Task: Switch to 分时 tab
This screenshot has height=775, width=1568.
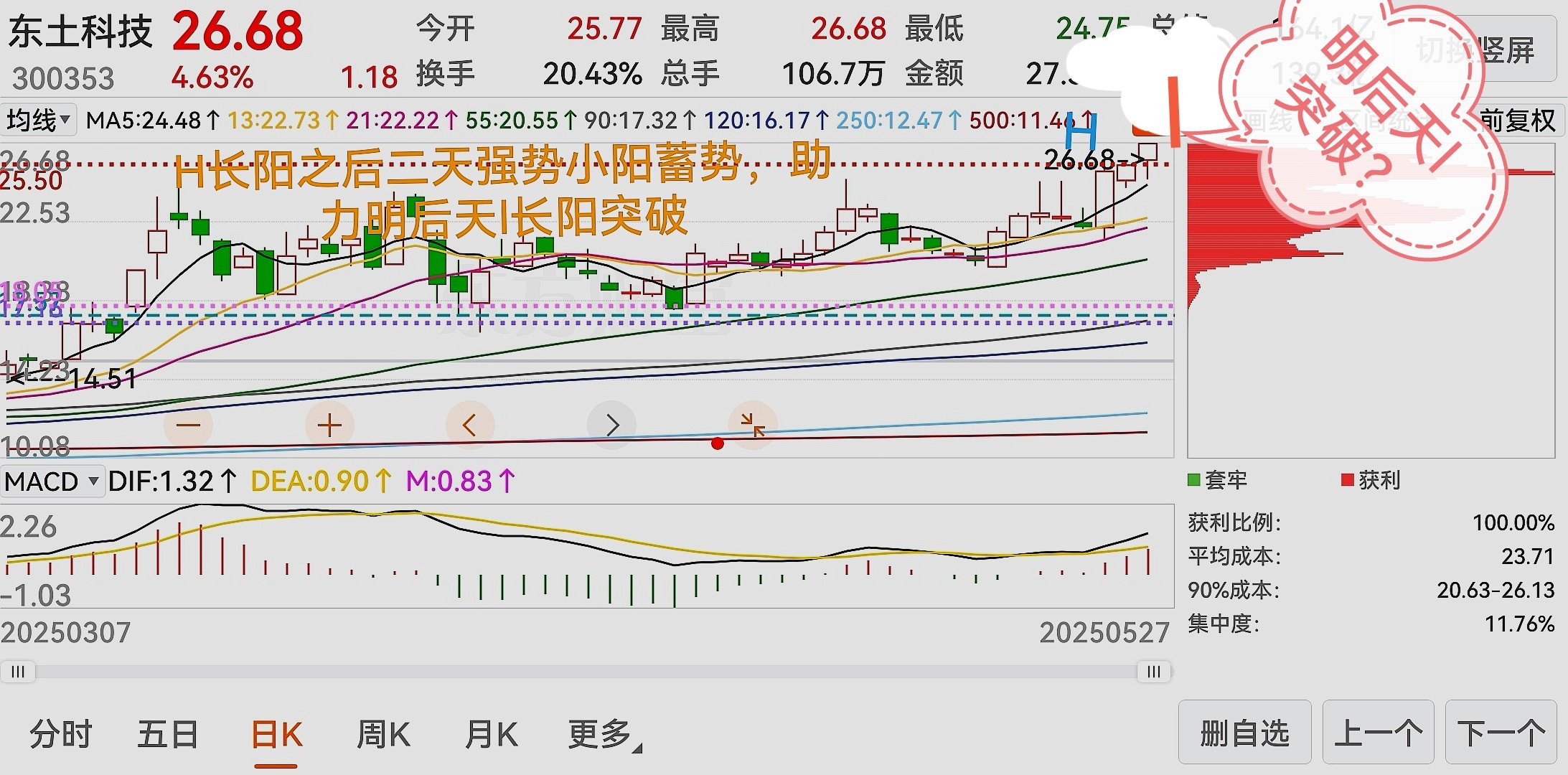Action: (x=61, y=735)
